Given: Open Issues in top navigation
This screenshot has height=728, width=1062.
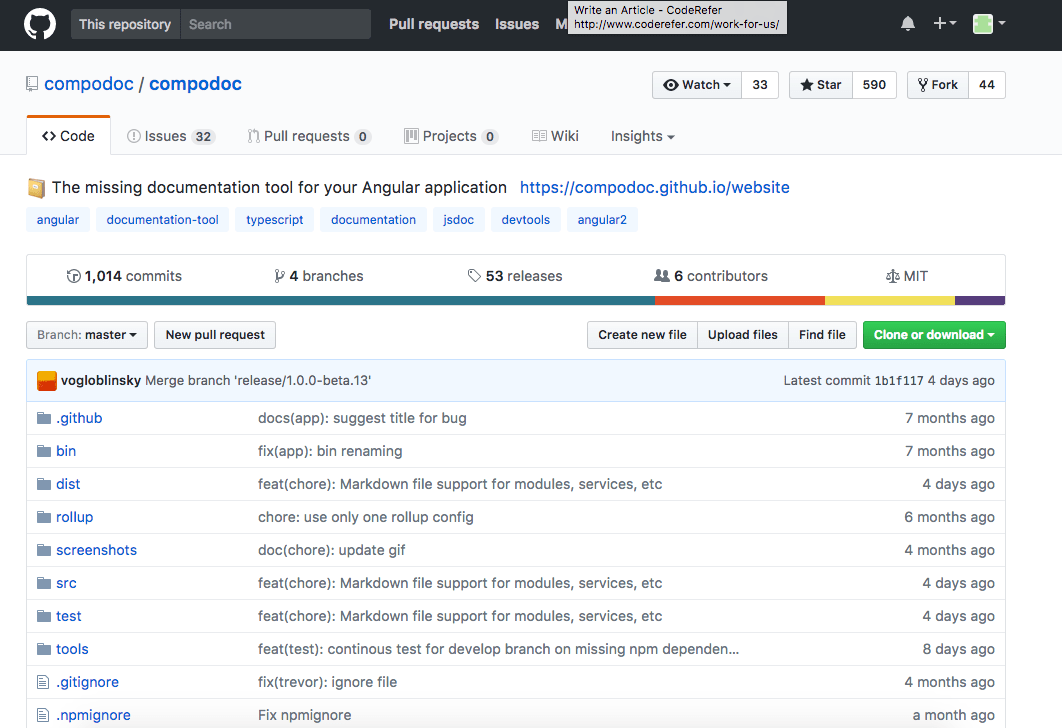Looking at the screenshot, I should (x=517, y=24).
